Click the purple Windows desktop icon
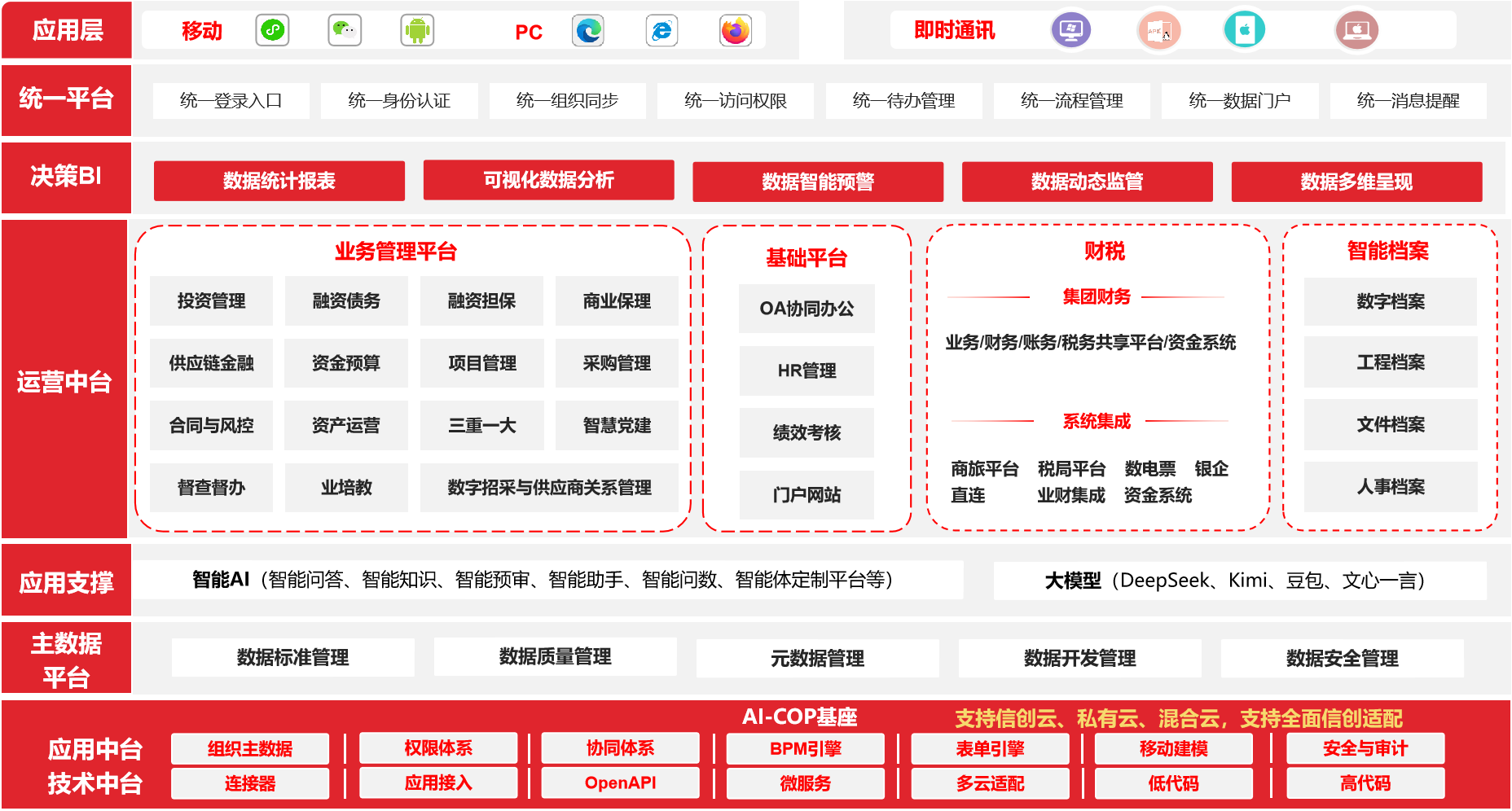The image size is (1512, 811). (x=1070, y=31)
